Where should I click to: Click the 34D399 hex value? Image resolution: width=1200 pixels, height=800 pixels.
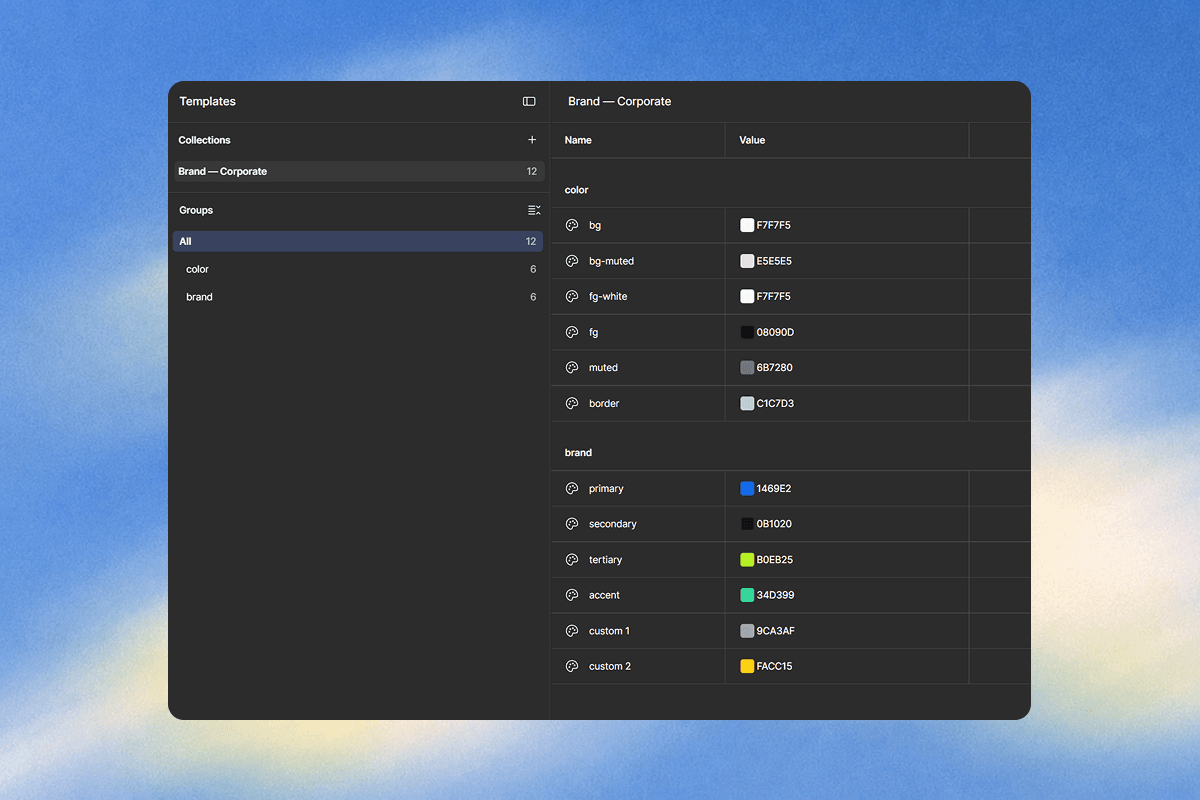click(x=776, y=595)
